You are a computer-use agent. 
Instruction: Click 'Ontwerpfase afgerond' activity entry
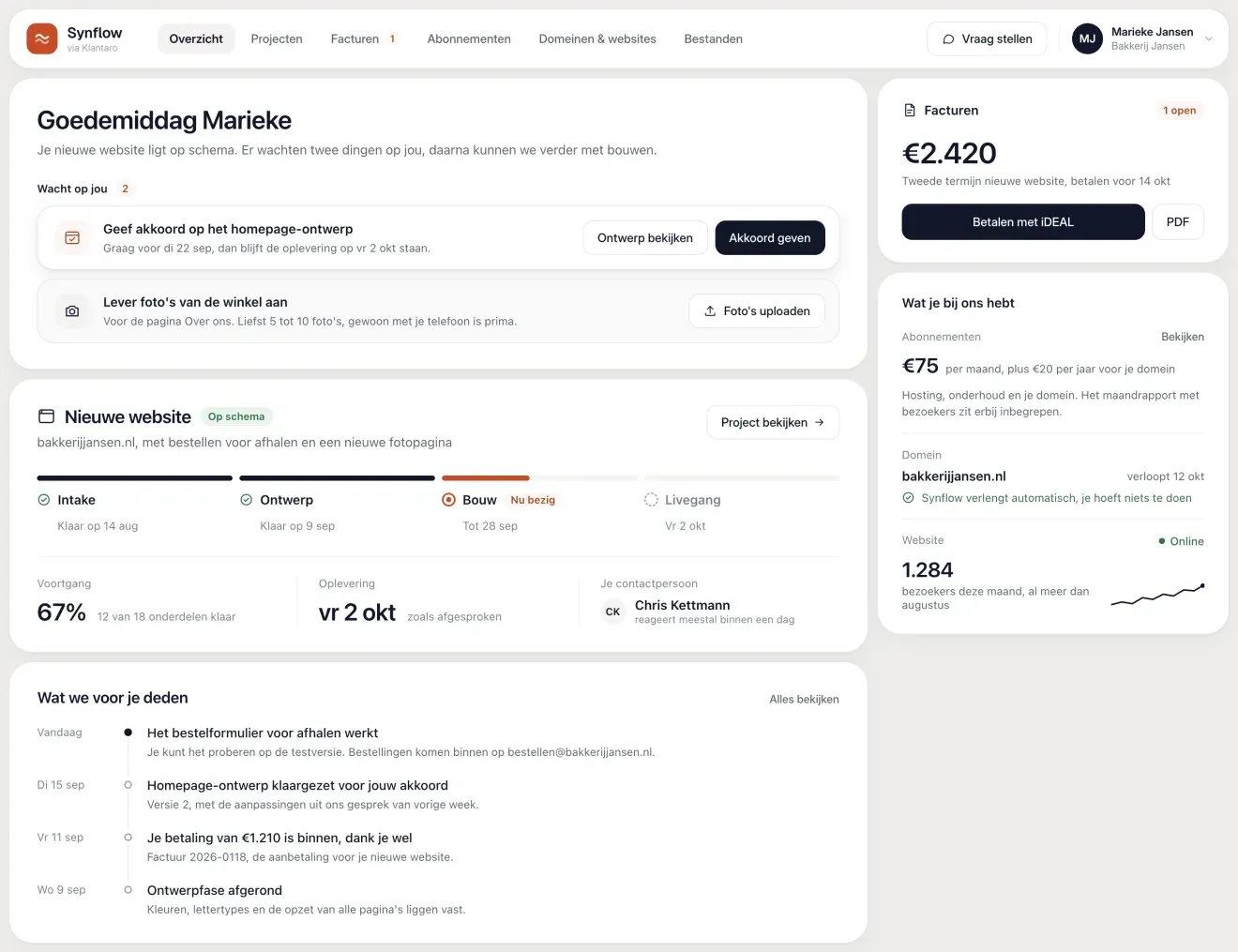click(215, 891)
